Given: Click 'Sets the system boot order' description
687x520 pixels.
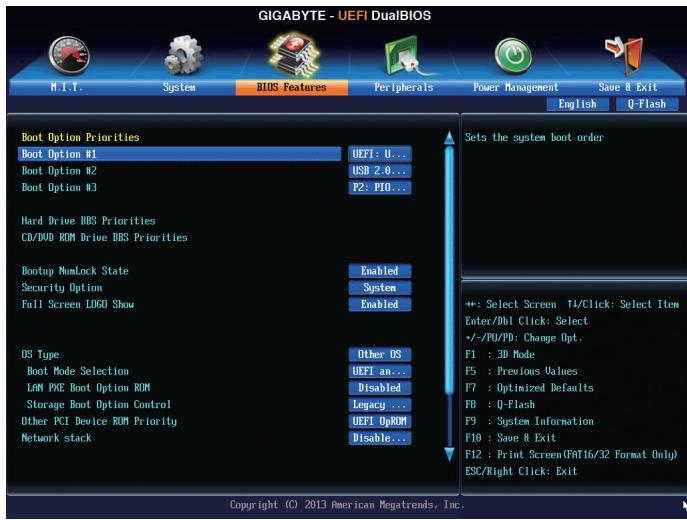Looking at the screenshot, I should click(x=535, y=137).
